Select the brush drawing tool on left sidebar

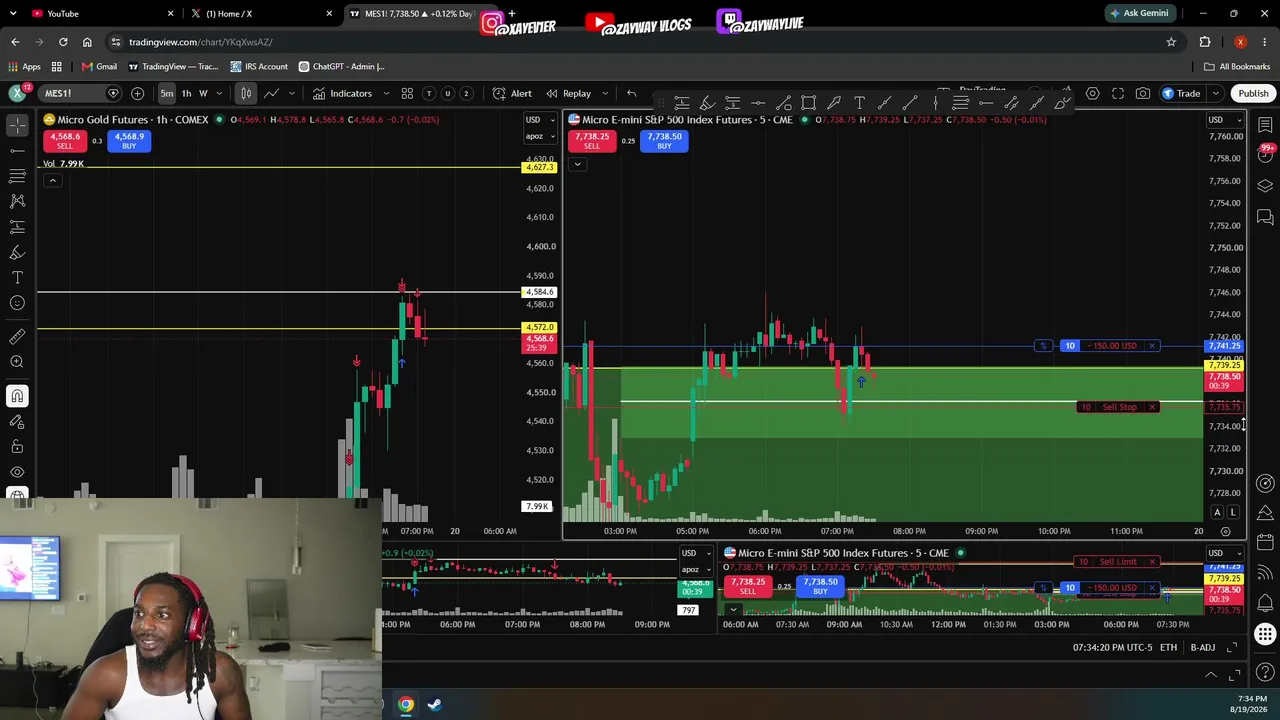pos(17,252)
